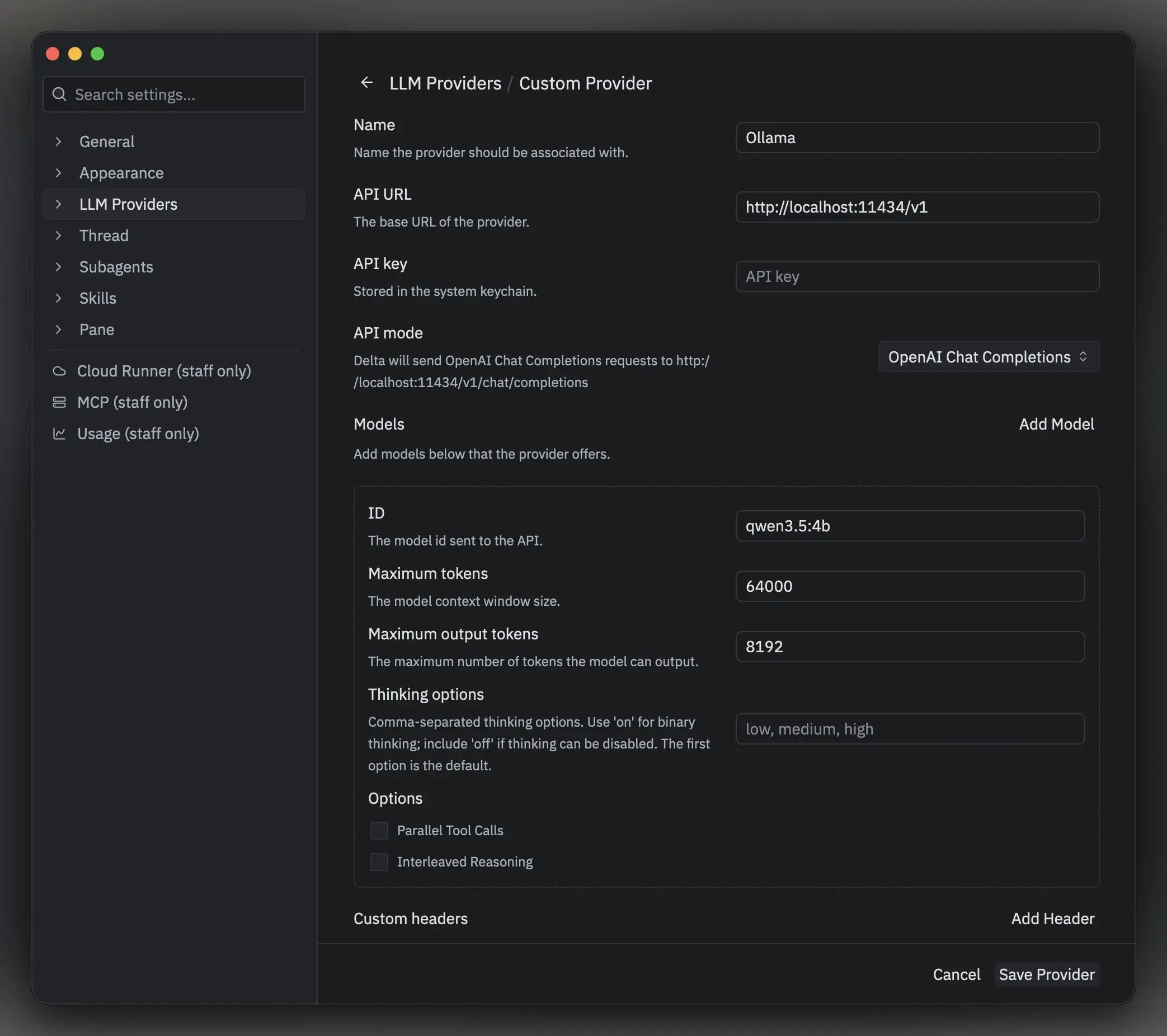Click Maximum tokens field 64000

click(x=910, y=586)
